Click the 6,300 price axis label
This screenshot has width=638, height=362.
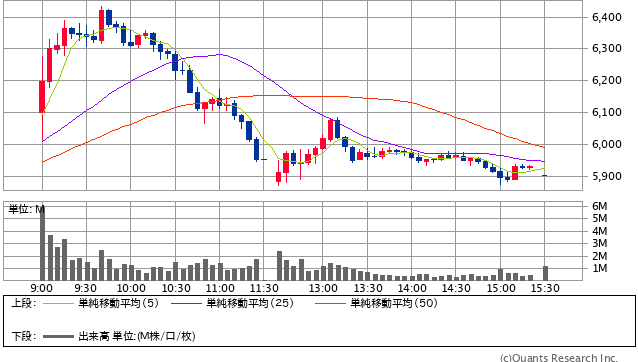pyautogui.click(x=607, y=49)
